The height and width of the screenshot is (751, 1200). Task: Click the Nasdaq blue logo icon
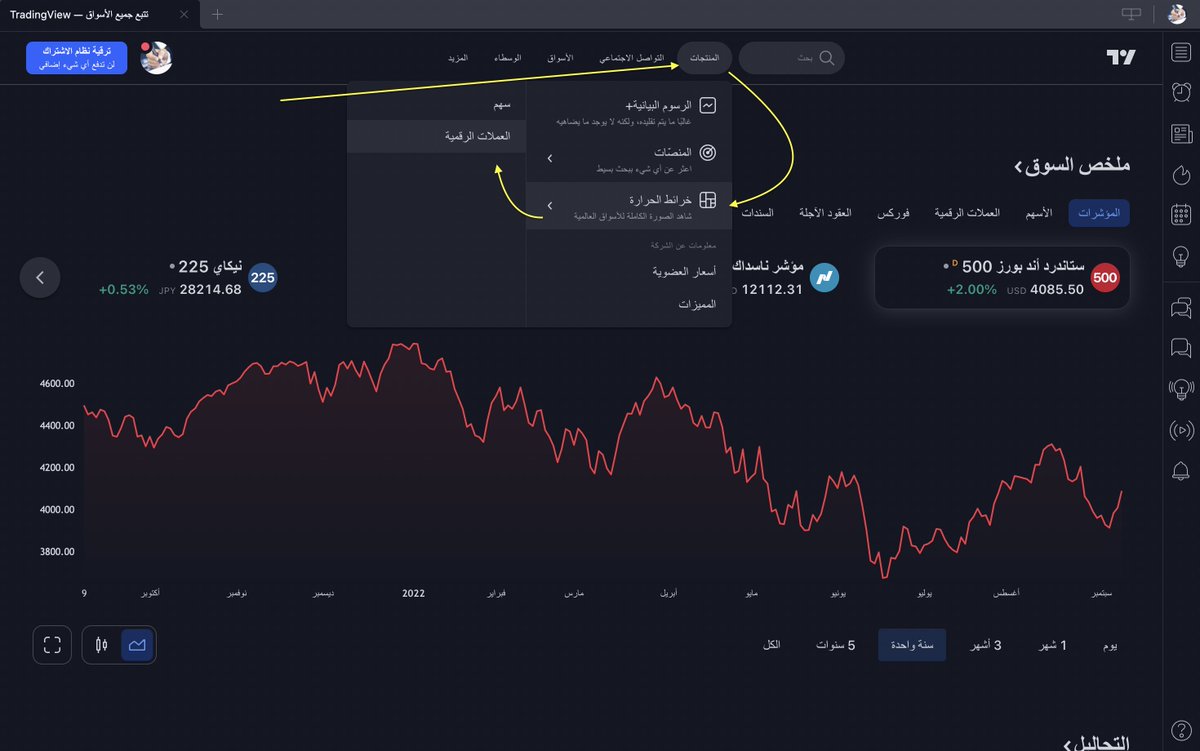click(824, 277)
